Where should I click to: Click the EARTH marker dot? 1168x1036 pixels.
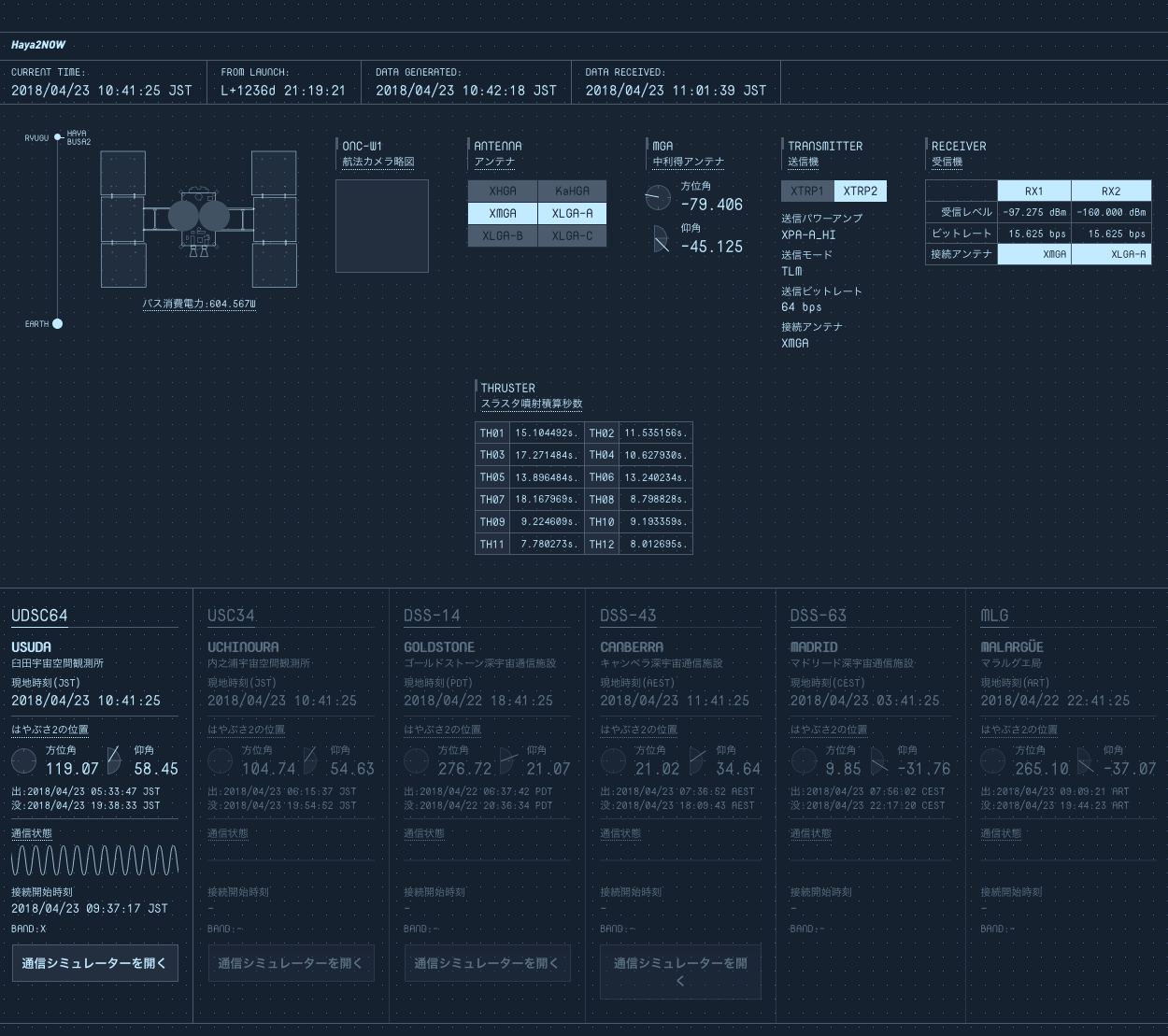tap(57, 324)
